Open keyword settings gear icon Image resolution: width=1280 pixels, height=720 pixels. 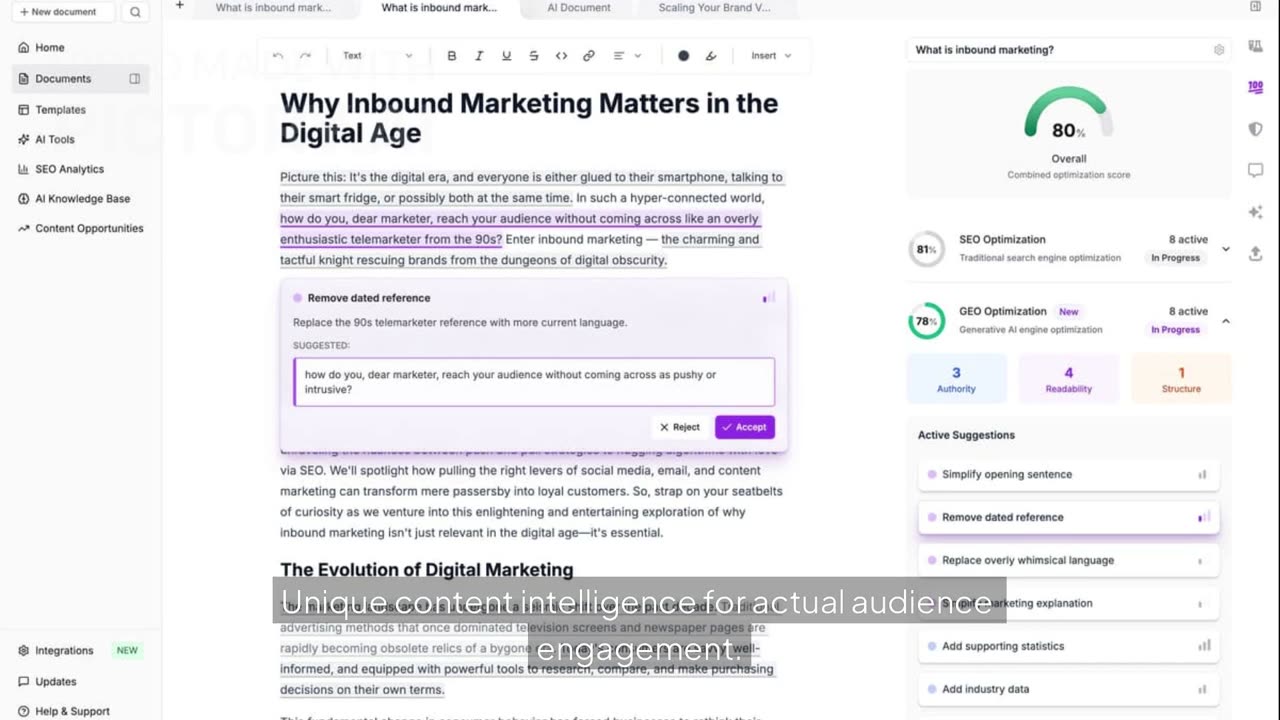1219,50
